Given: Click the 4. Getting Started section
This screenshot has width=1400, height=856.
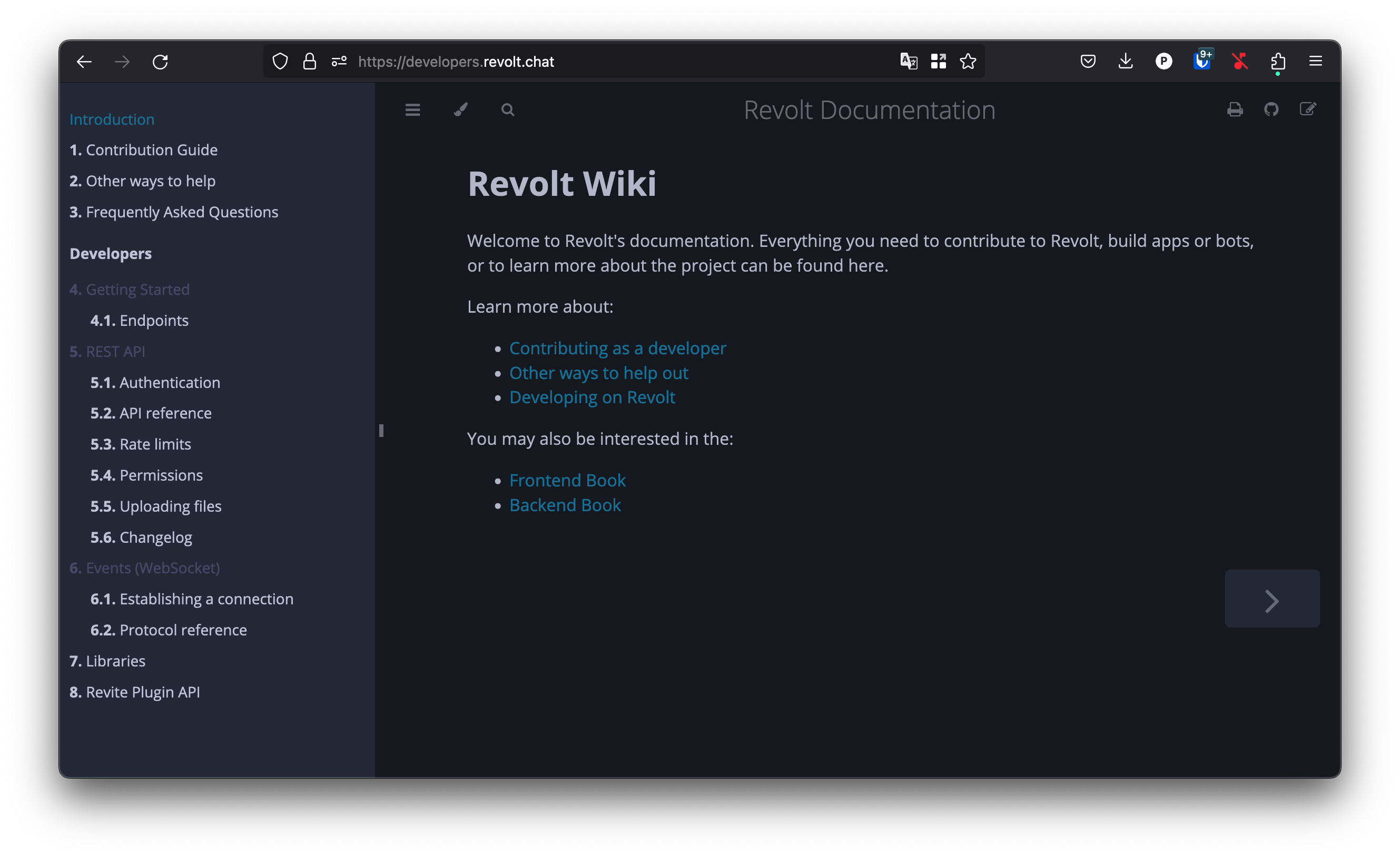Looking at the screenshot, I should pyautogui.click(x=130, y=289).
